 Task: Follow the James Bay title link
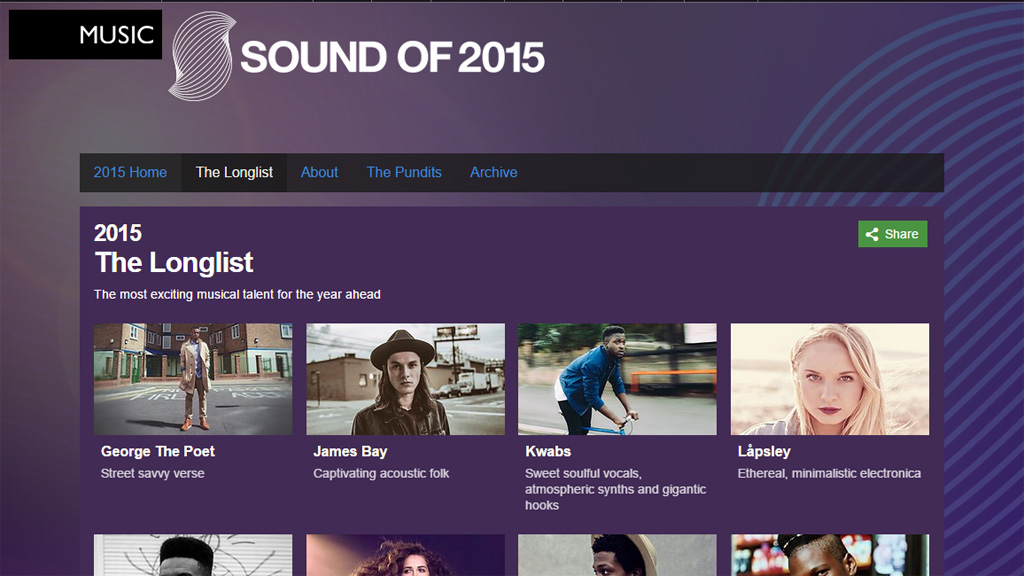coord(350,451)
